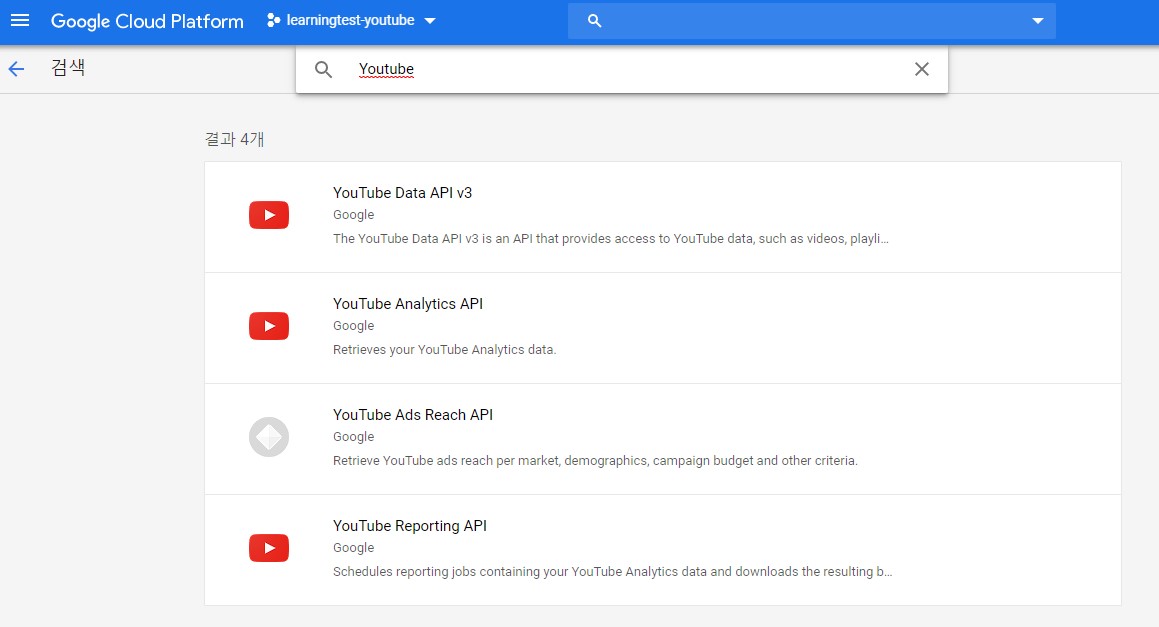Click the gray diamond Ads Reach API icon
This screenshot has height=627, width=1159.
click(x=269, y=437)
